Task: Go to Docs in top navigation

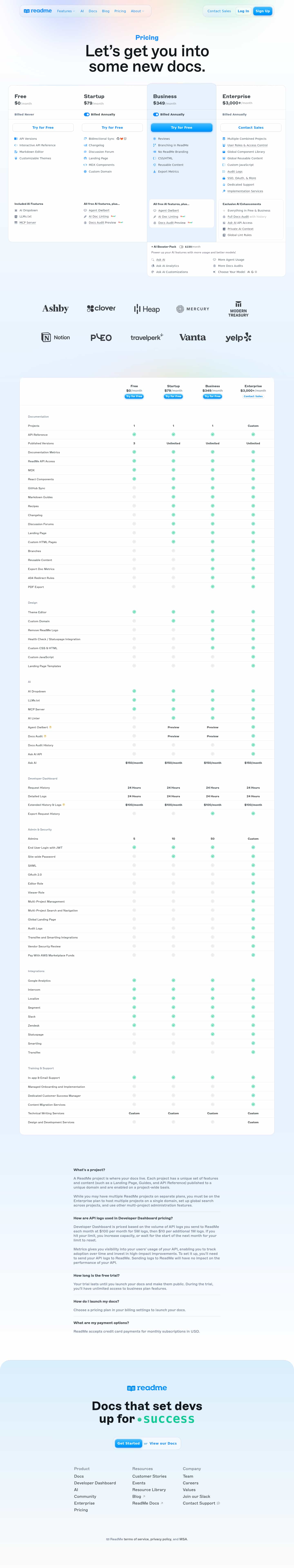Action: tap(92, 11)
